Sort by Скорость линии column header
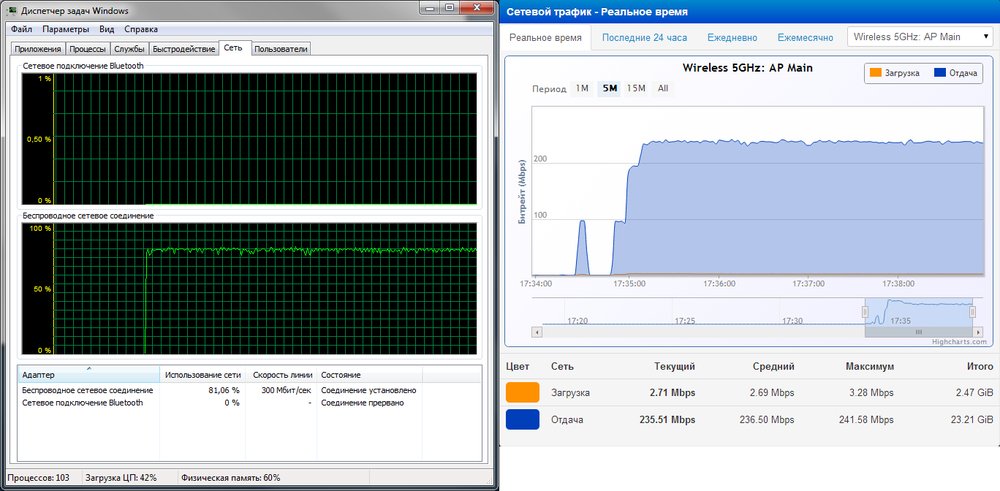The image size is (1000, 491). (282, 374)
